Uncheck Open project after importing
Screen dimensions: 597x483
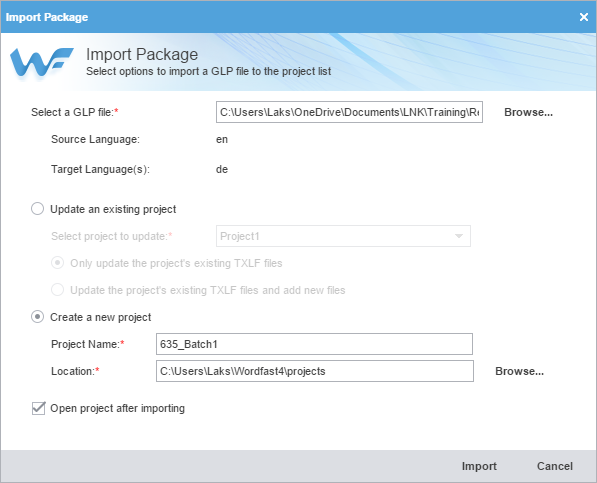(38, 408)
